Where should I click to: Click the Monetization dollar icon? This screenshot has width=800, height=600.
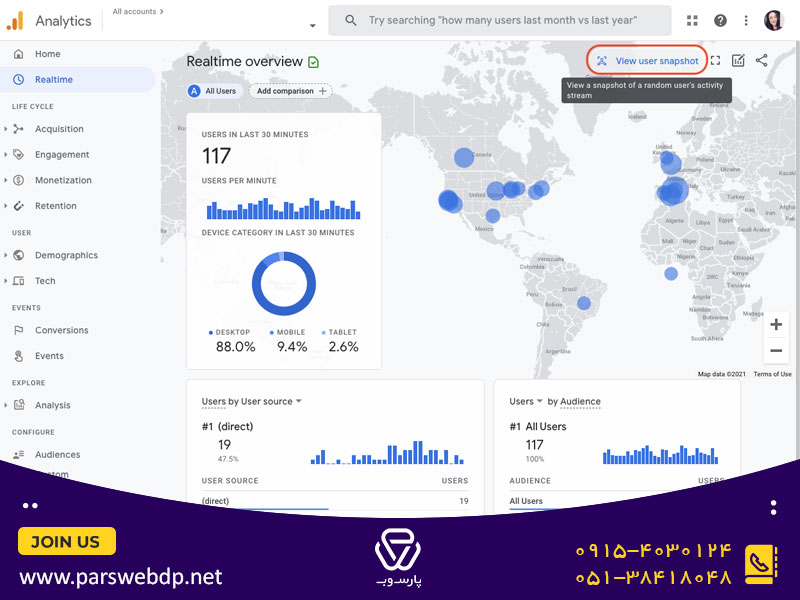pos(19,180)
